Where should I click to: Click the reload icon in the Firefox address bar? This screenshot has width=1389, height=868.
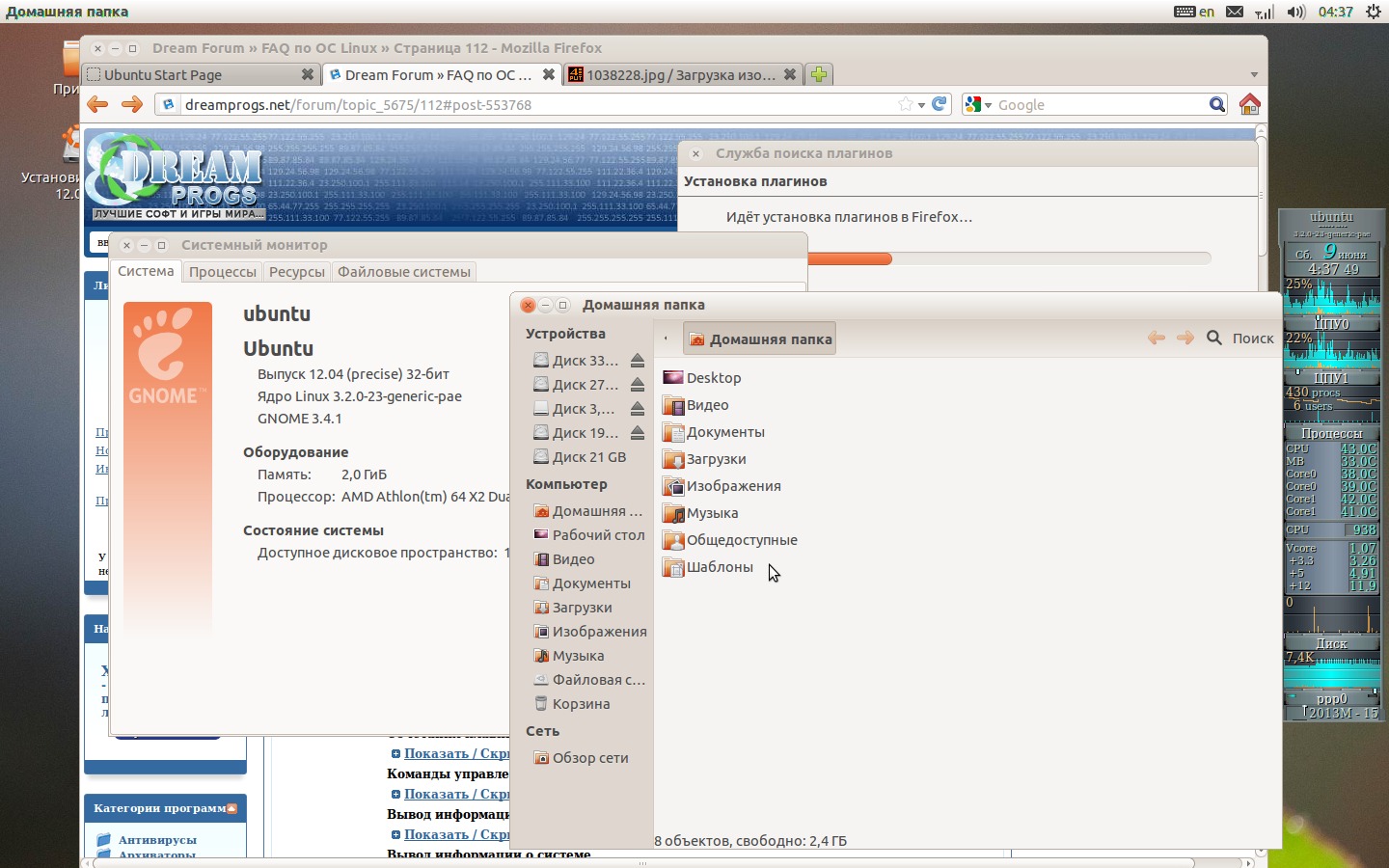click(x=939, y=104)
